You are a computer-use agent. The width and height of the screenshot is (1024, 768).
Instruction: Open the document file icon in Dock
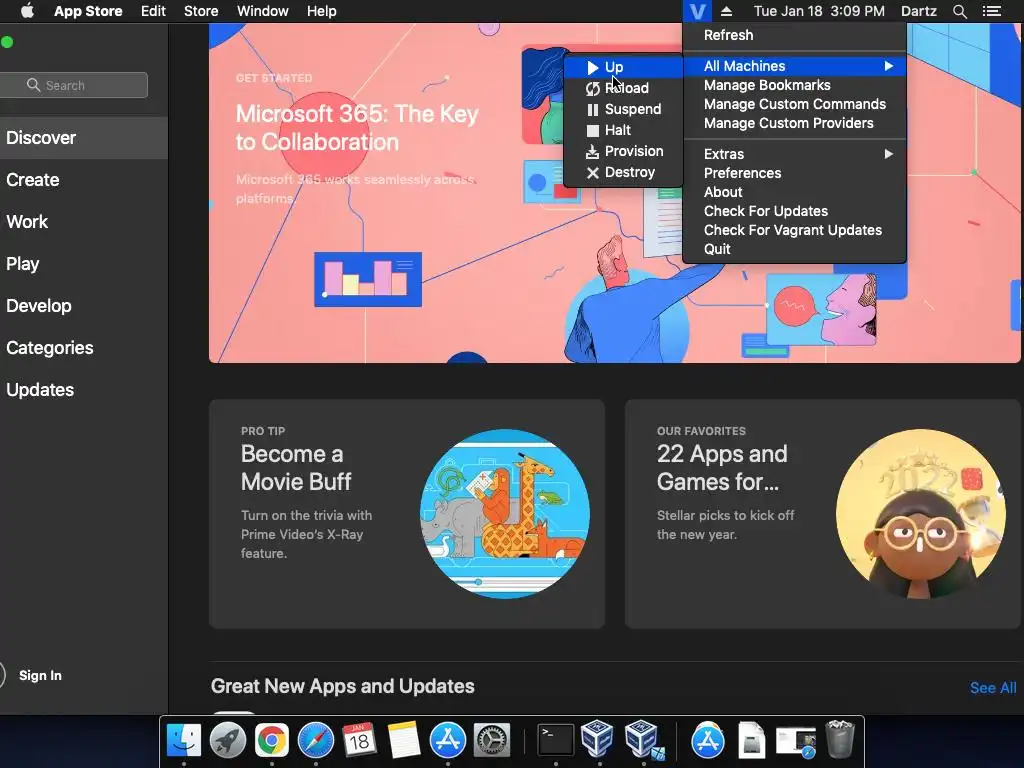pos(751,740)
